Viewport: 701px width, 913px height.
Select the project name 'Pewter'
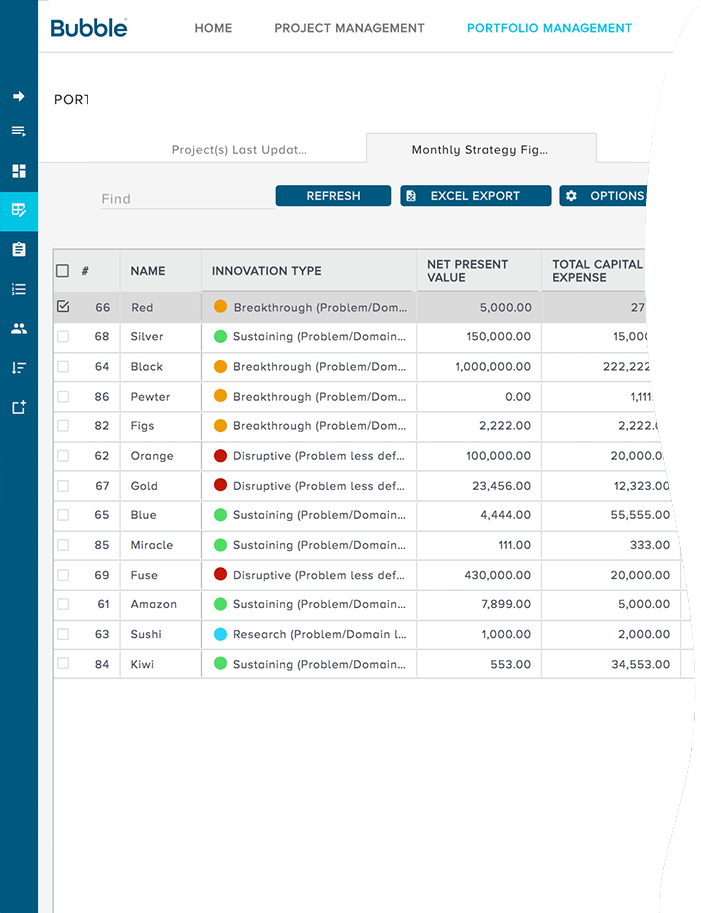tap(150, 397)
